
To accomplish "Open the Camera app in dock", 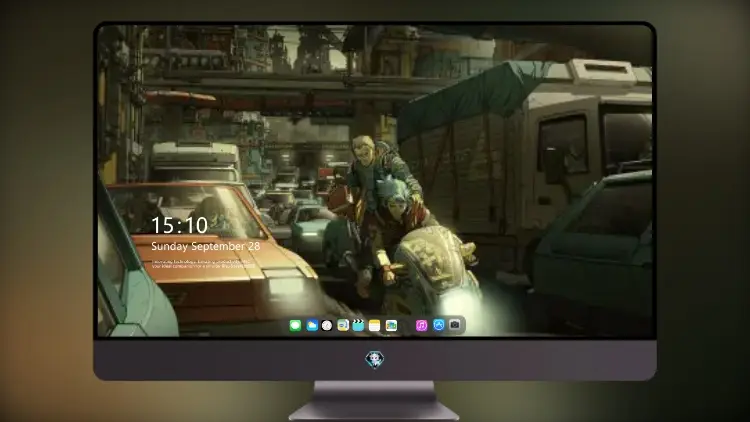I will (x=455, y=325).
